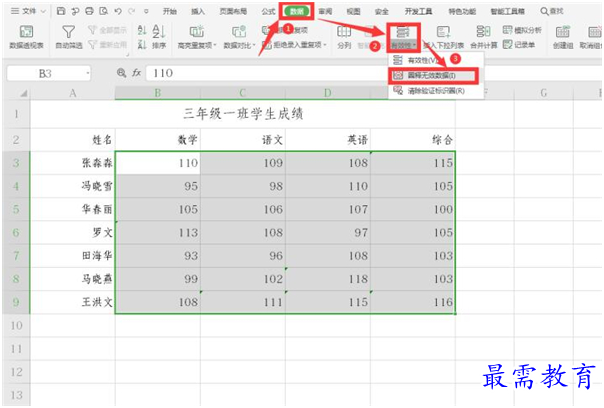The width and height of the screenshot is (604, 408).
Task: Click the 记录单 button
Action: (x=519, y=45)
